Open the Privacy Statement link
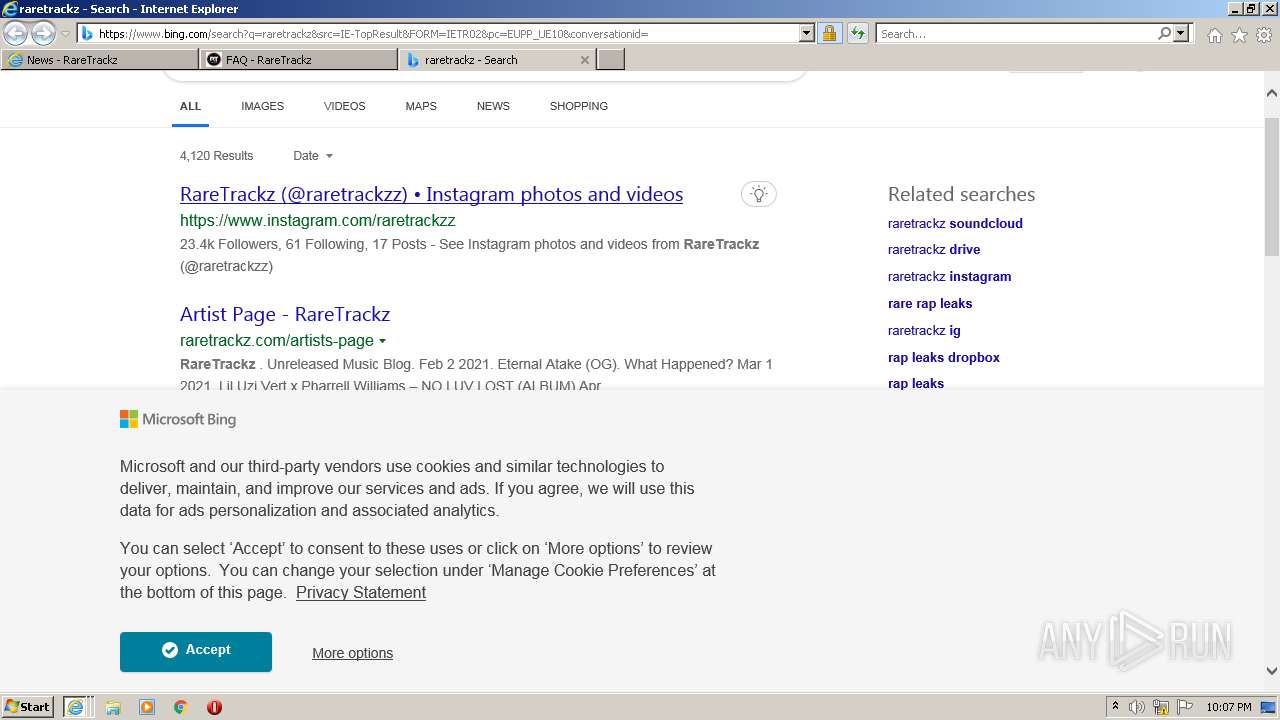The width and height of the screenshot is (1280, 720). (361, 593)
